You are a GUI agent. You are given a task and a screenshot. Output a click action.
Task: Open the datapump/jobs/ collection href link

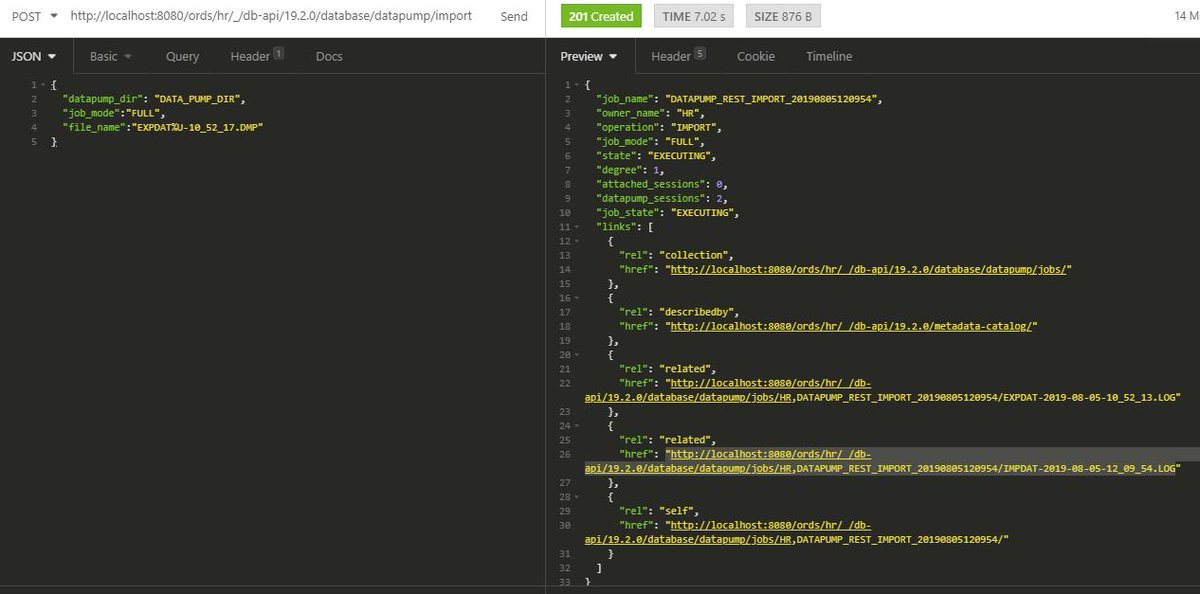[x=870, y=270]
